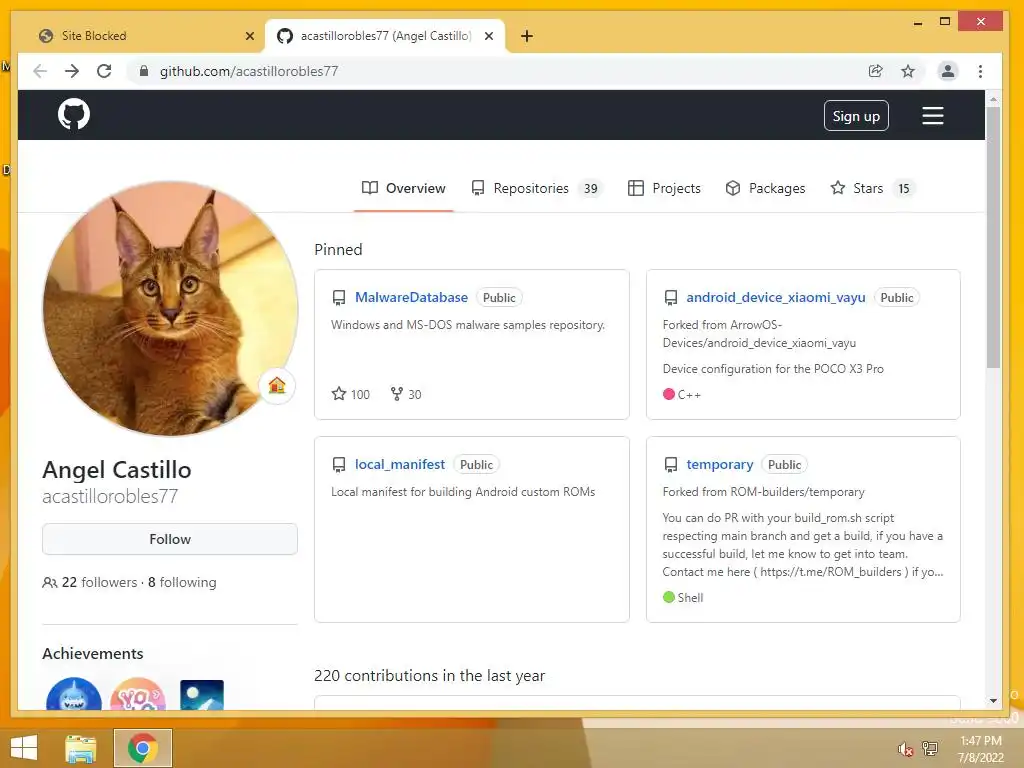Click the green Shell language dot
1024x768 pixels.
click(x=669, y=597)
